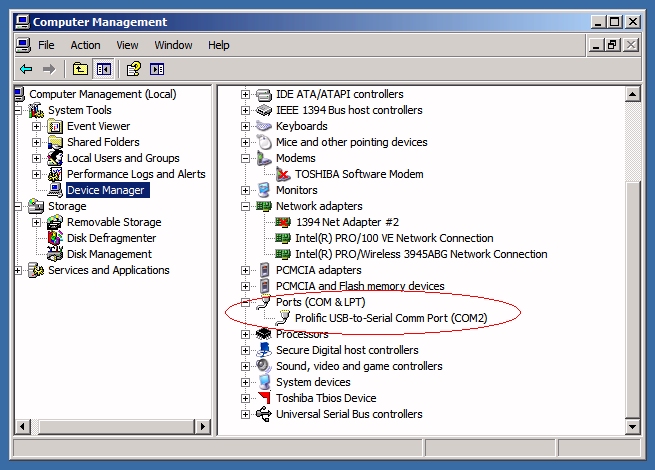The image size is (655, 470).
Task: Expand the Universal Serial Bus controllers category
Action: coord(245,414)
